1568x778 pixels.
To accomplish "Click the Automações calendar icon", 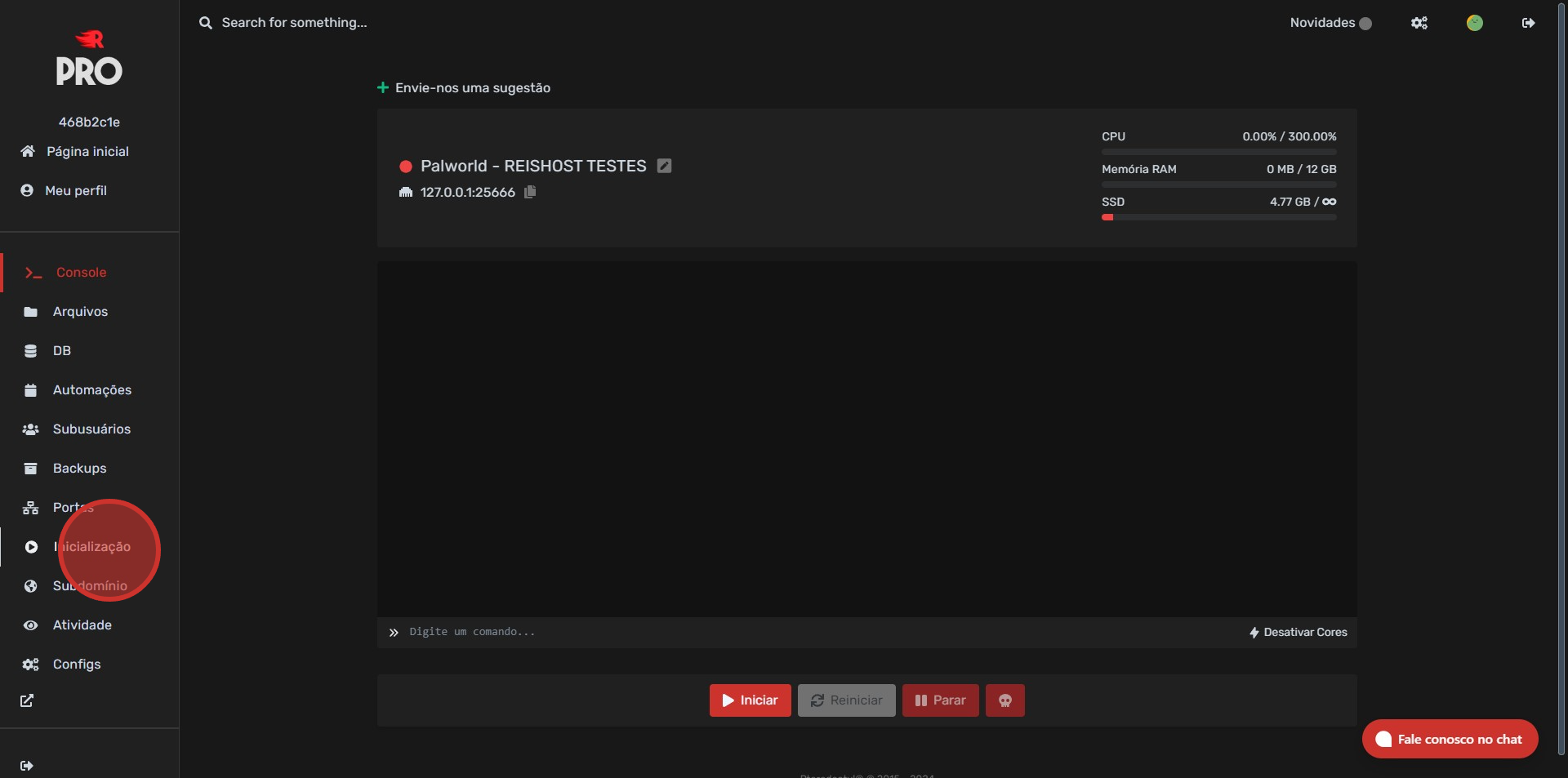I will [31, 390].
